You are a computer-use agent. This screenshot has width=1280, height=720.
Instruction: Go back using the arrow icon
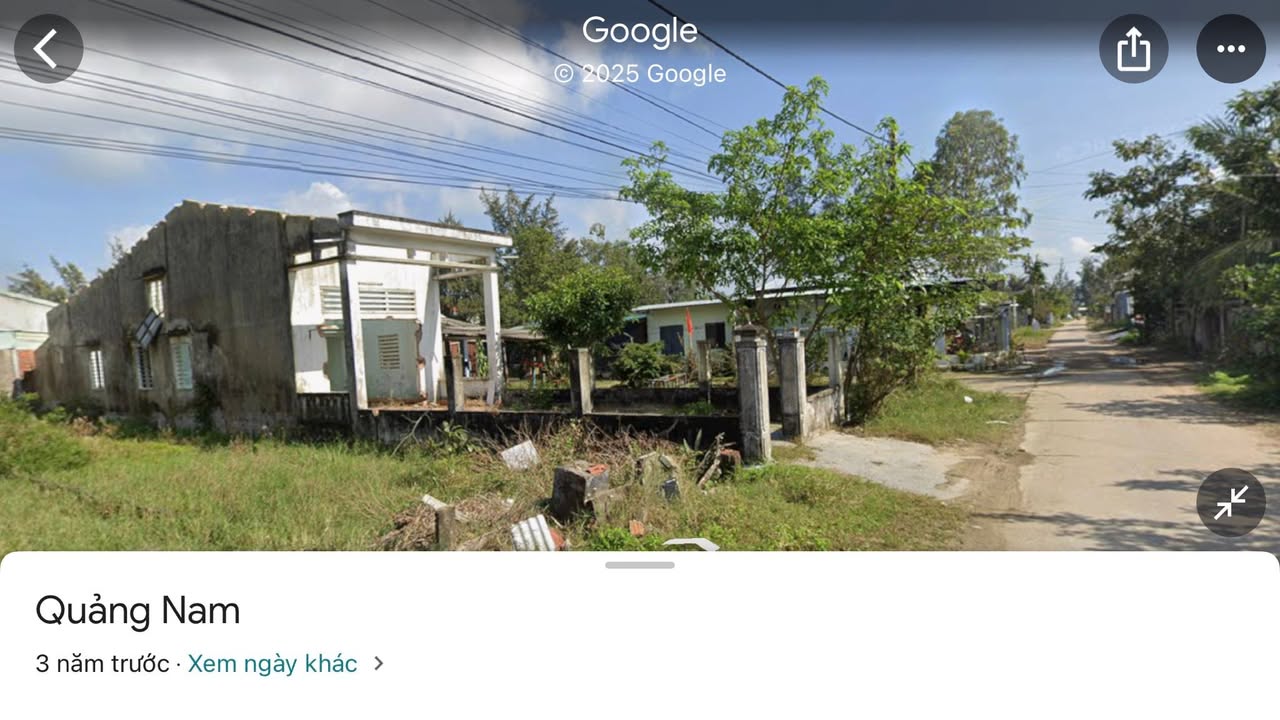[x=48, y=48]
